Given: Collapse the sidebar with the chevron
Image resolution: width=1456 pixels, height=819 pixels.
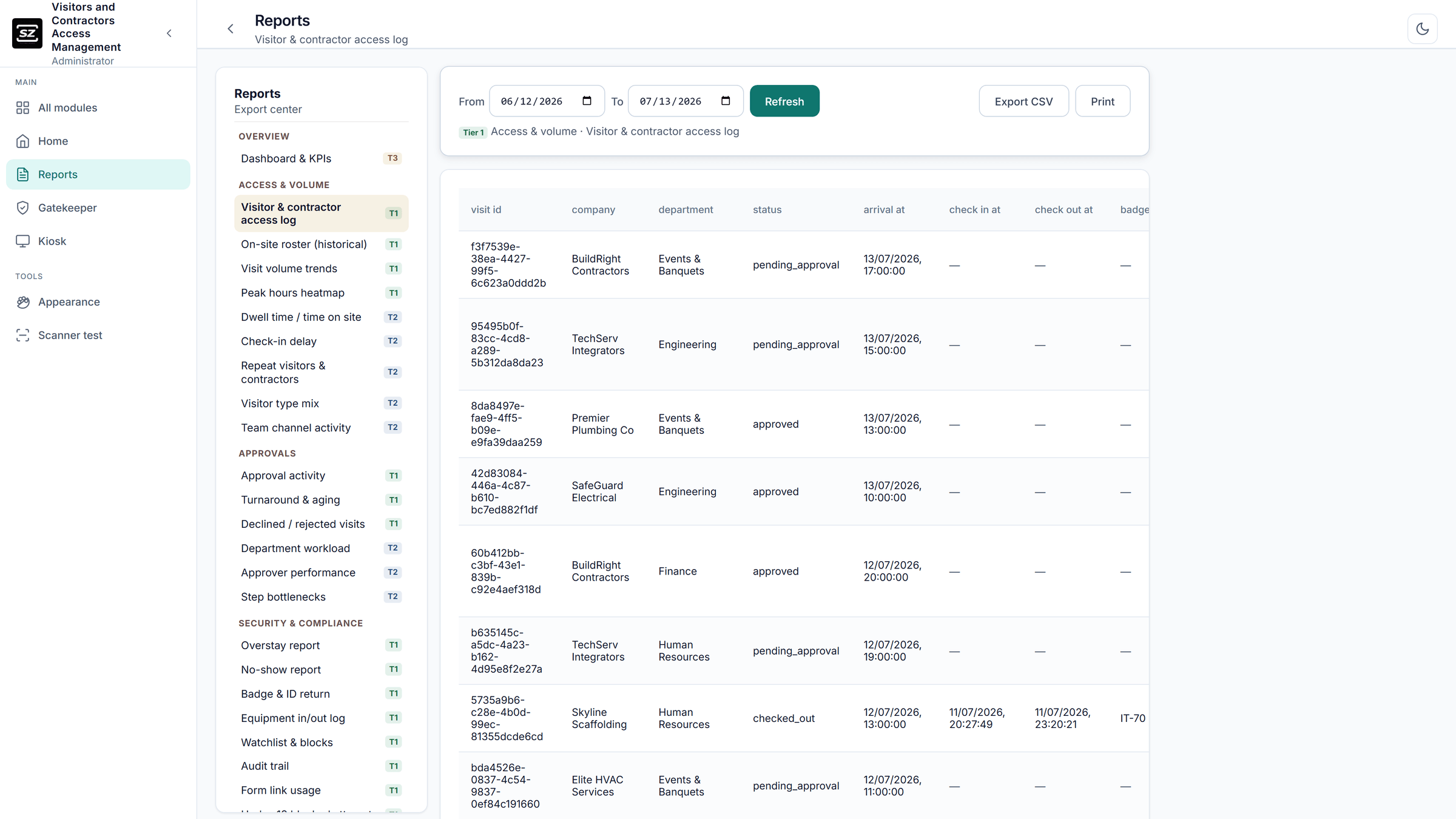Looking at the screenshot, I should click(169, 33).
